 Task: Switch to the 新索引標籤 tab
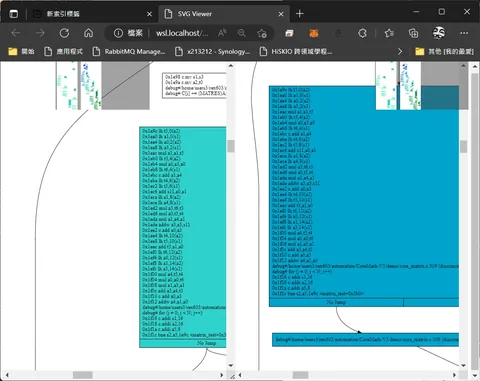93,14
